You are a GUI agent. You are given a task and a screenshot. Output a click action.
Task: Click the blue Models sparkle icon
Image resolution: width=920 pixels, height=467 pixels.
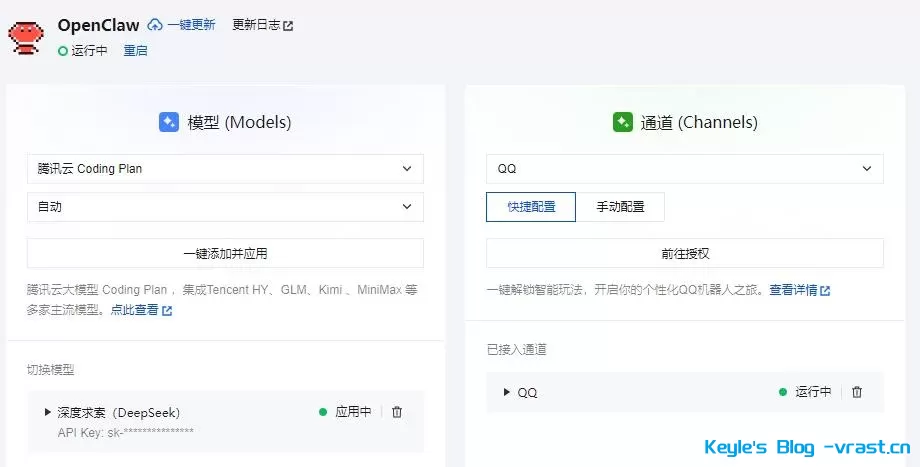[168, 123]
